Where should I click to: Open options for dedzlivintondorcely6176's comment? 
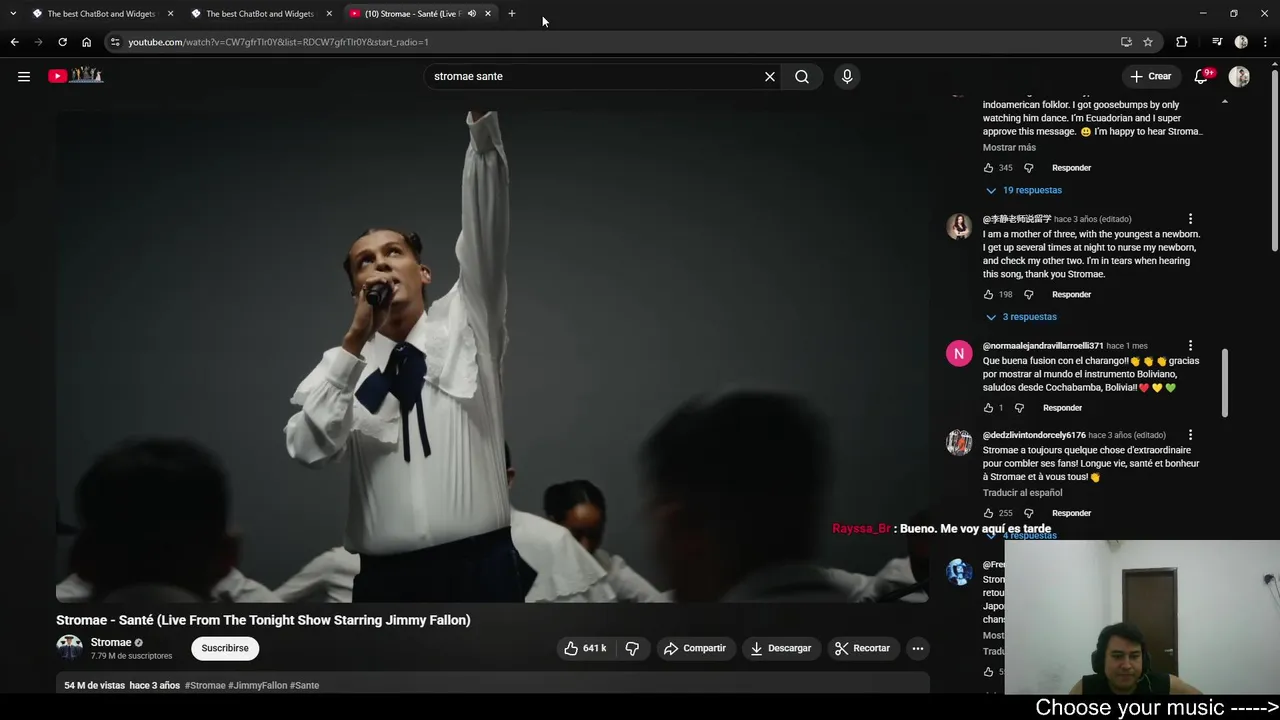point(1190,436)
